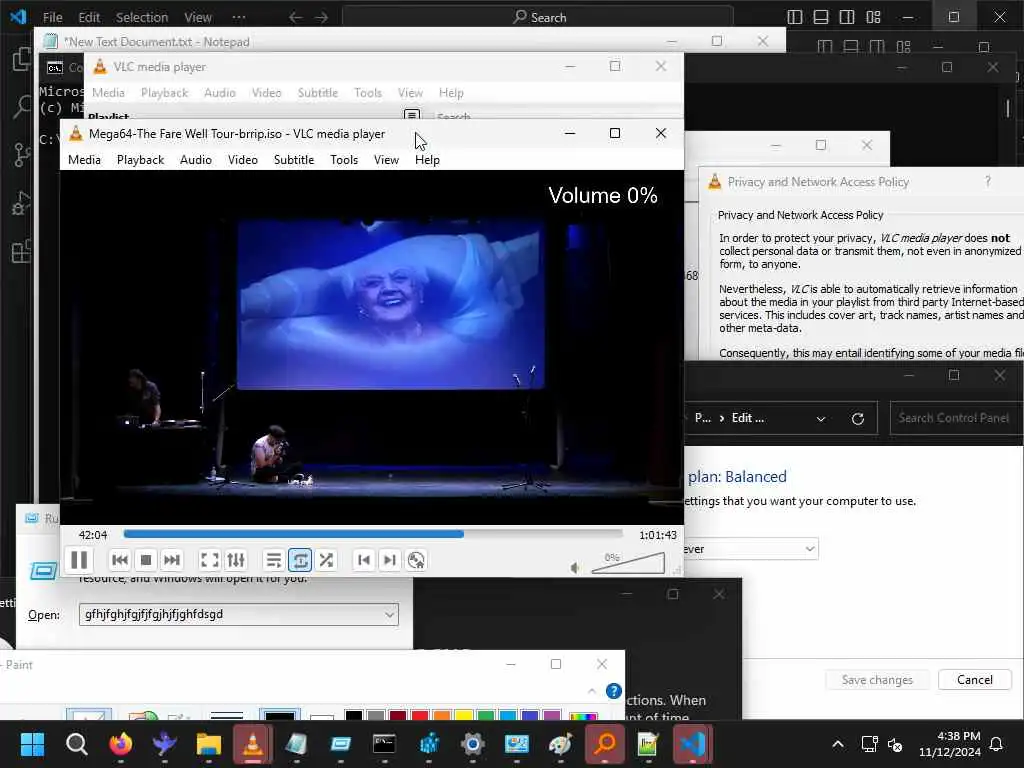Open Firefox from the taskbar

click(x=120, y=744)
